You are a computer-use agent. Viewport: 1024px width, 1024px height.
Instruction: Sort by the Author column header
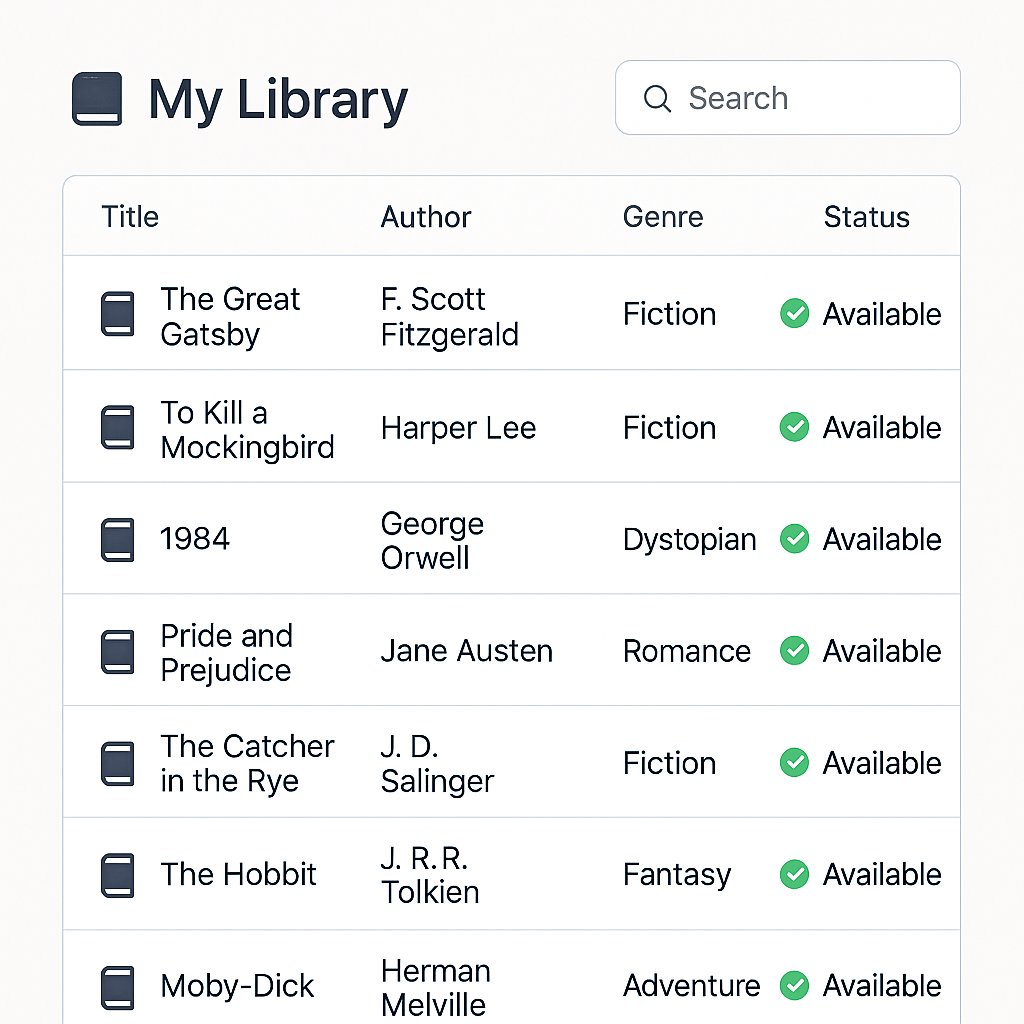[x=426, y=217]
